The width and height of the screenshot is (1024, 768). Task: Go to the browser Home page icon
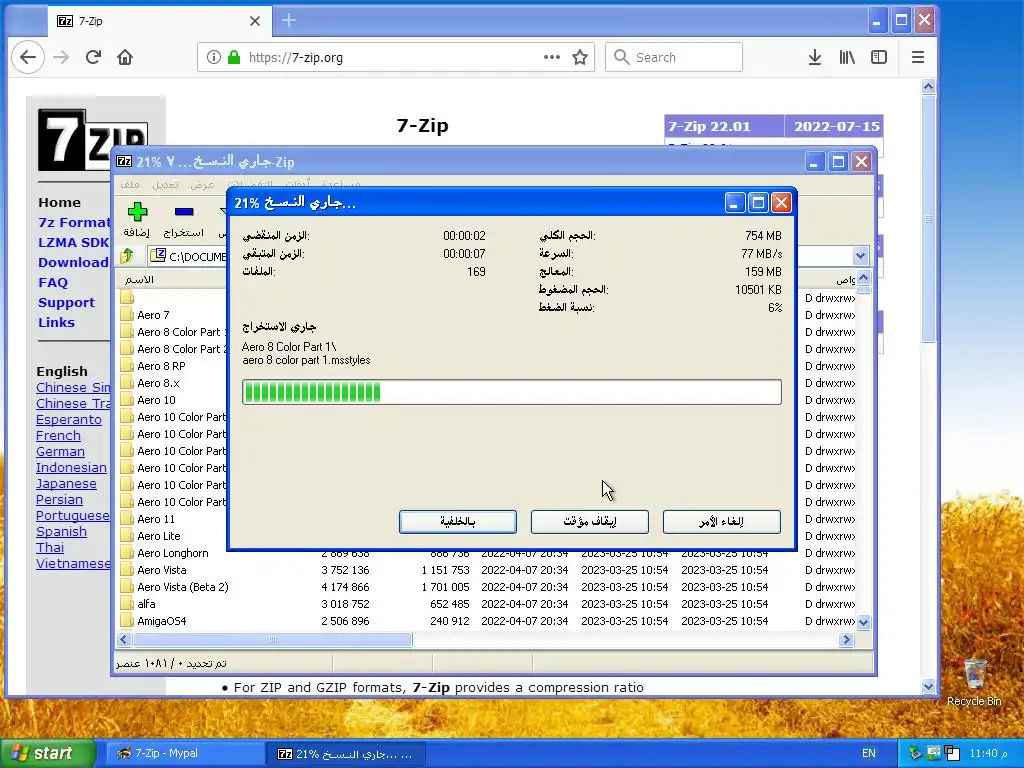(125, 57)
